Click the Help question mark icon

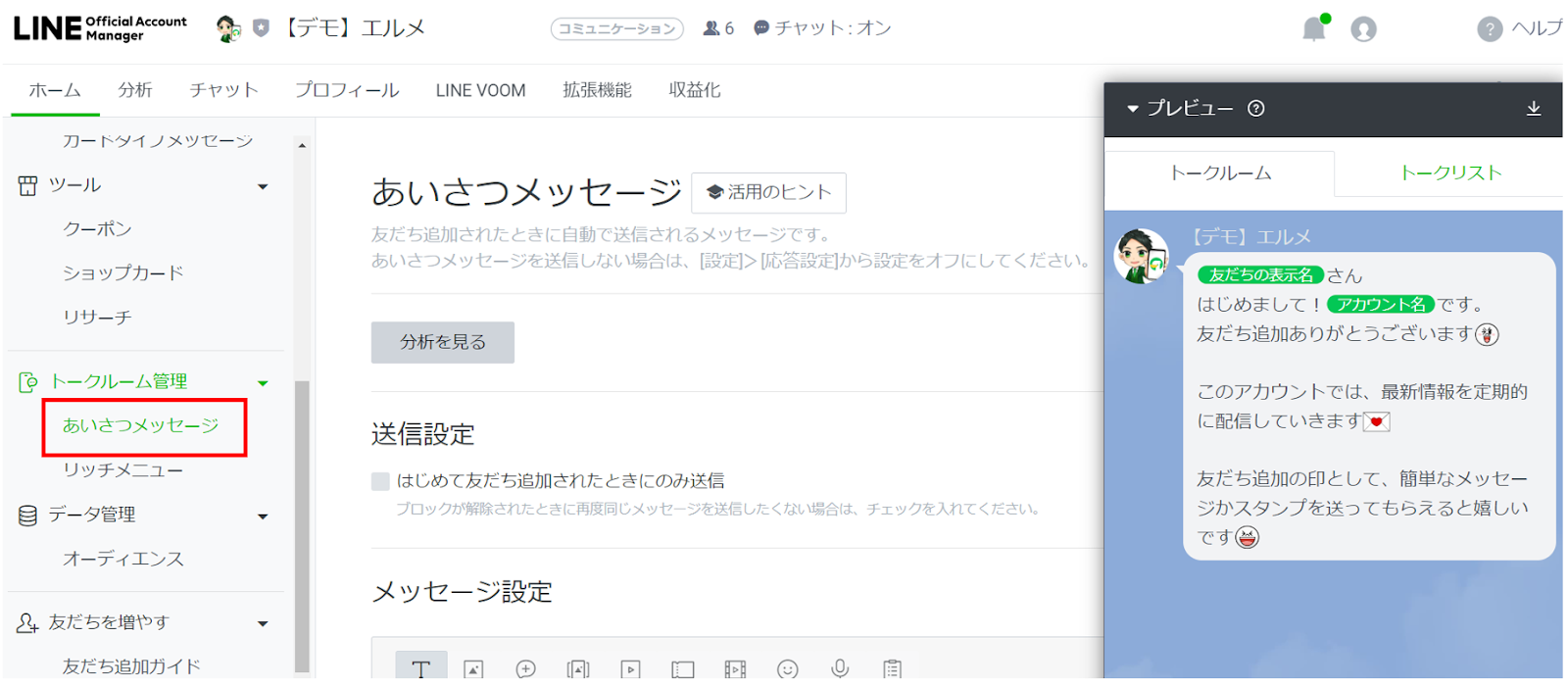(1490, 29)
